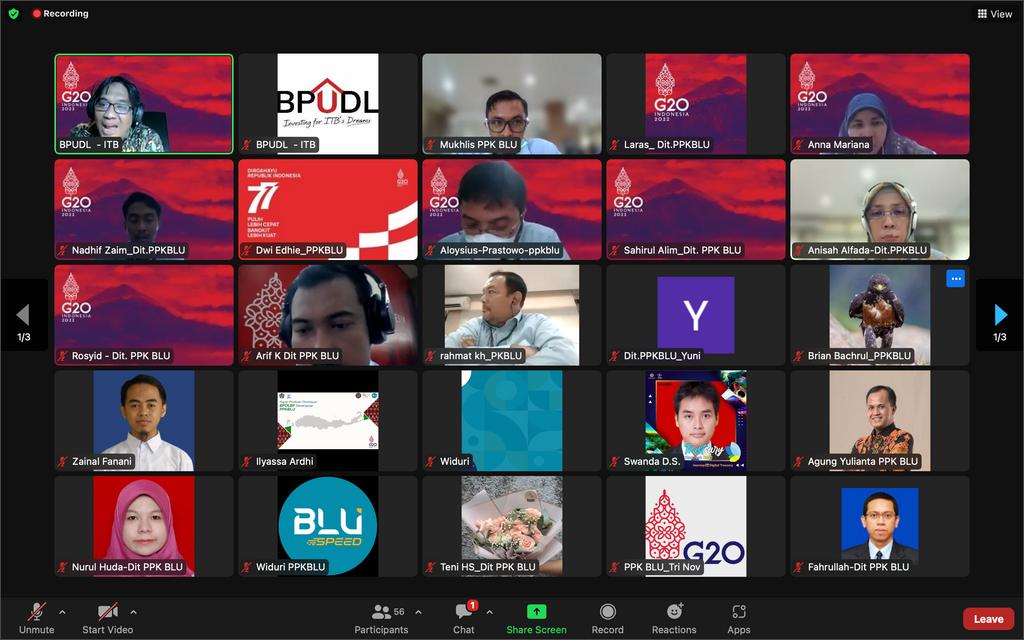Open the Participants panel
The image size is (1024, 640).
381,618
